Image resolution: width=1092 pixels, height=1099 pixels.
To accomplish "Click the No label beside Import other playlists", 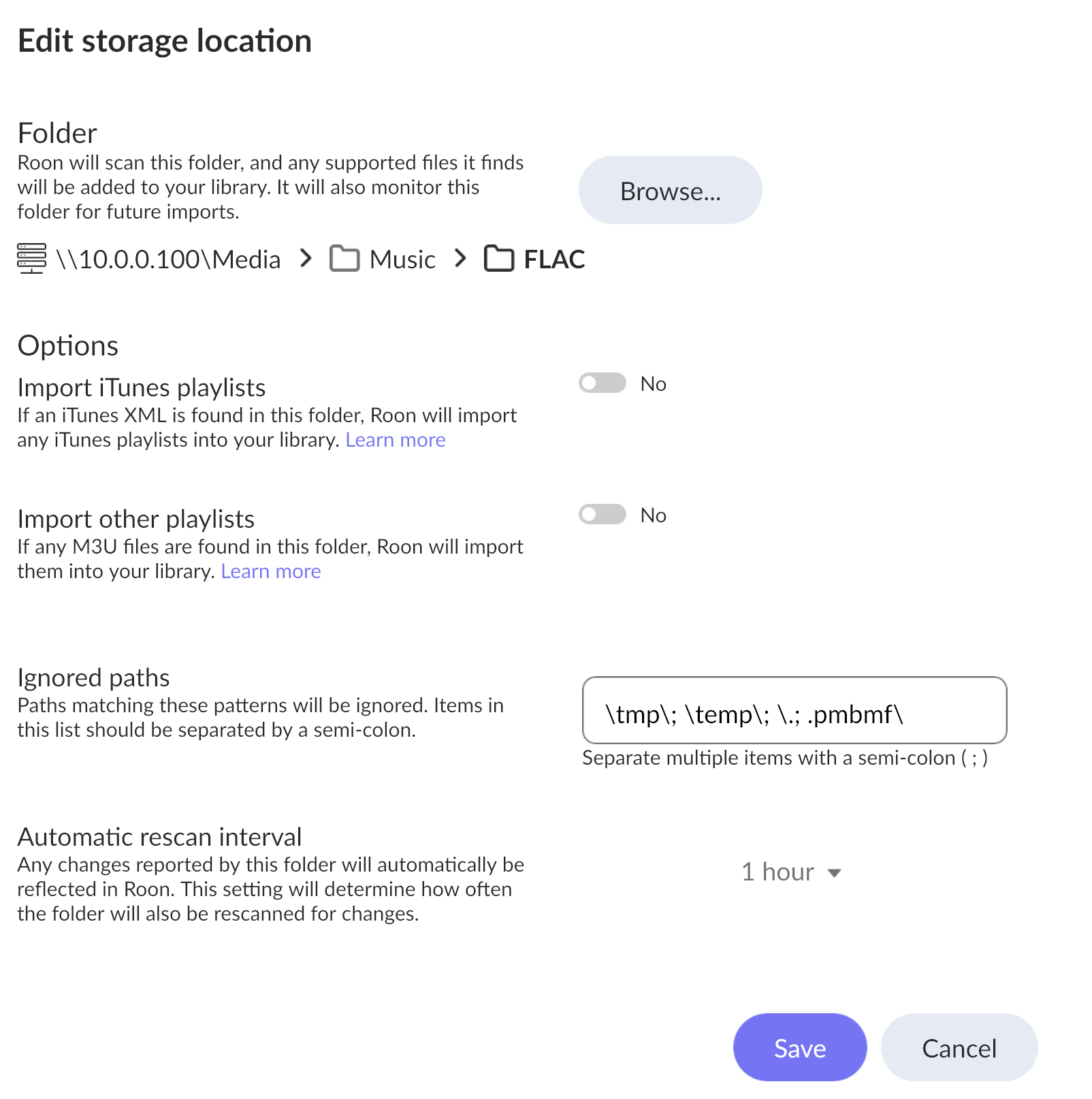I will click(653, 515).
